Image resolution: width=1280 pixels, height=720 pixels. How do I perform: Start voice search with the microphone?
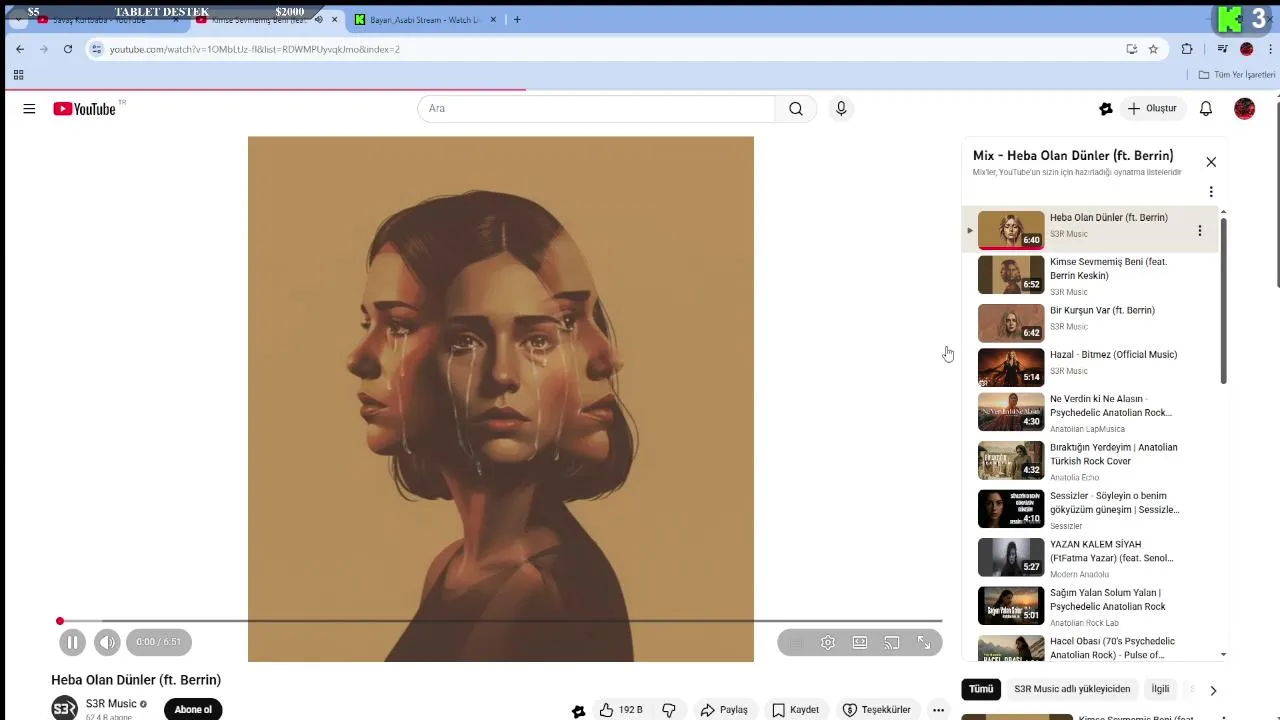(841, 109)
